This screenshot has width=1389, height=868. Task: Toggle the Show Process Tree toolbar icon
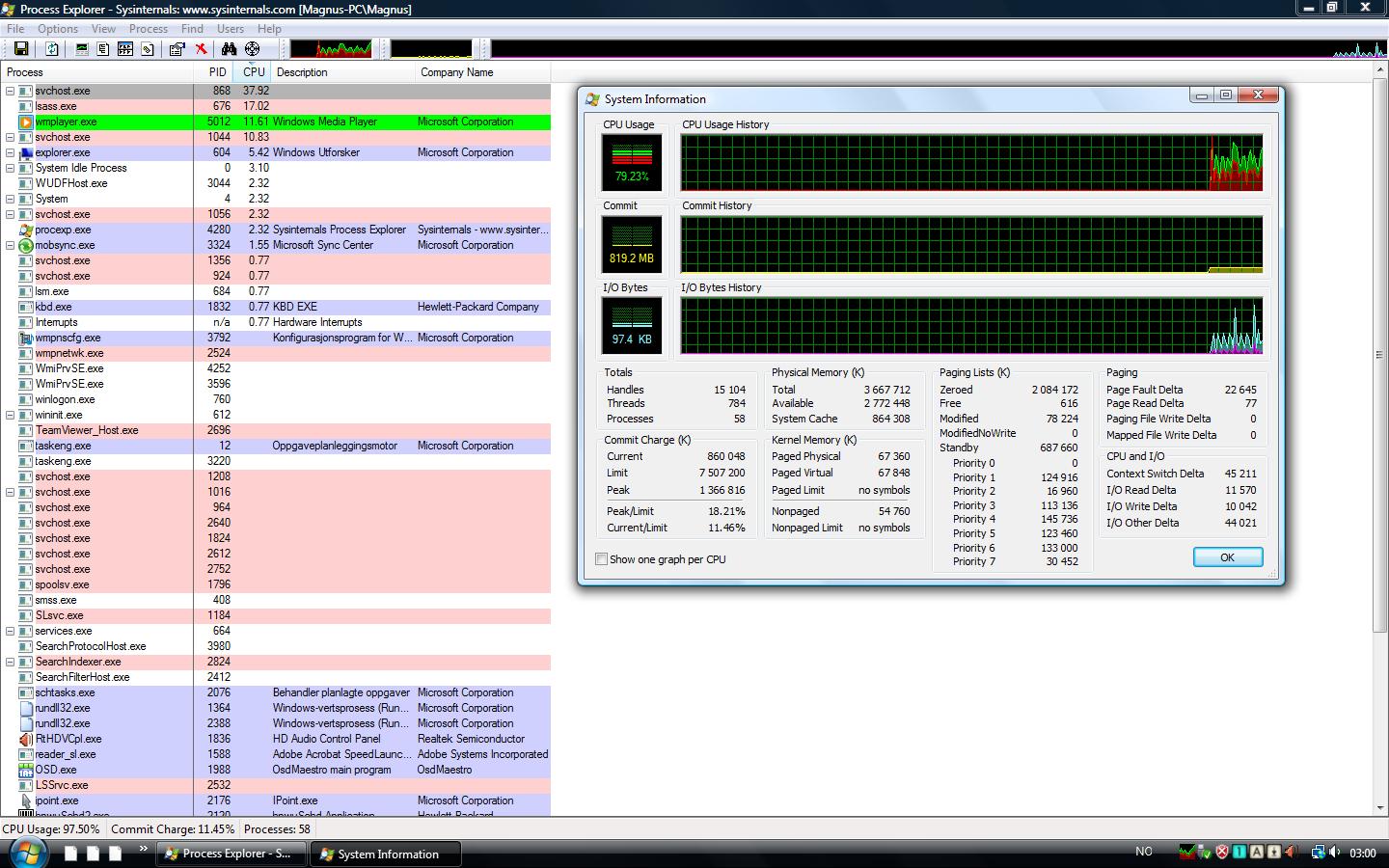pos(103,48)
